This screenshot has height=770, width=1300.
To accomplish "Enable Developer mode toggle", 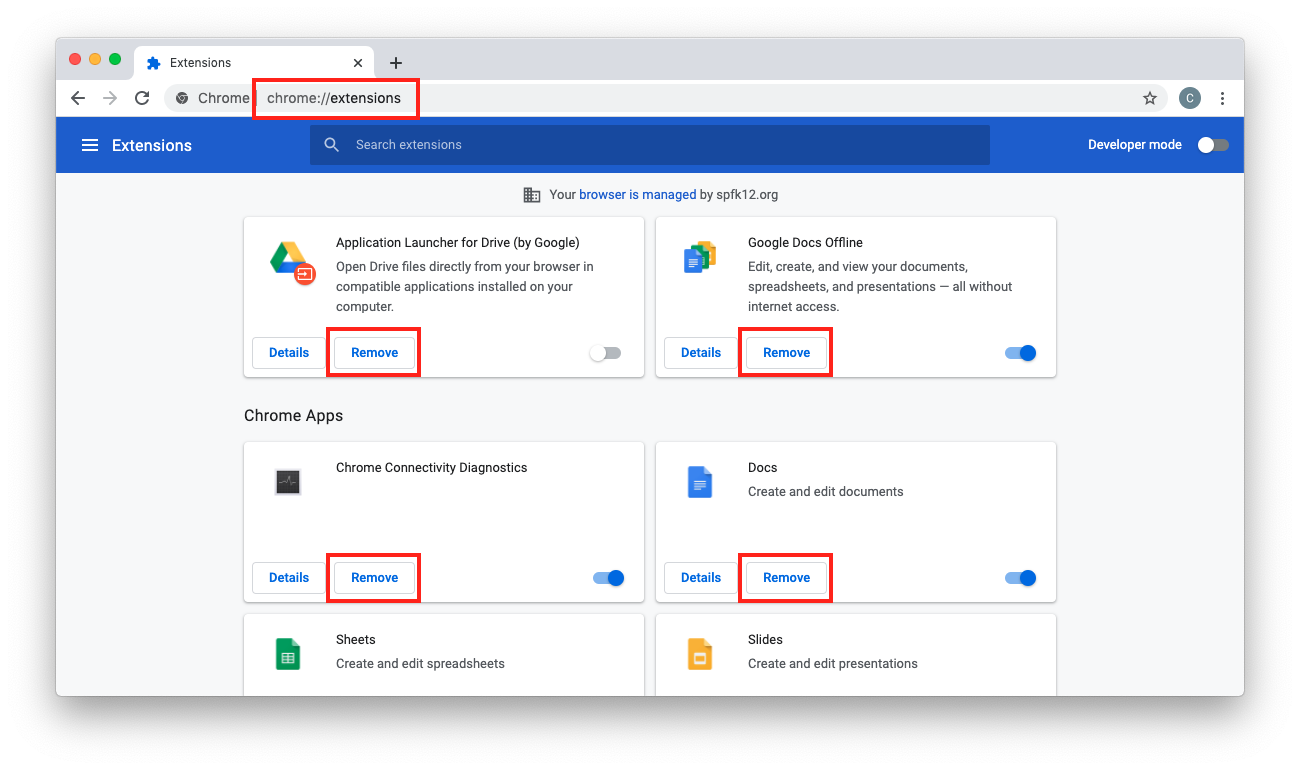I will point(1212,145).
